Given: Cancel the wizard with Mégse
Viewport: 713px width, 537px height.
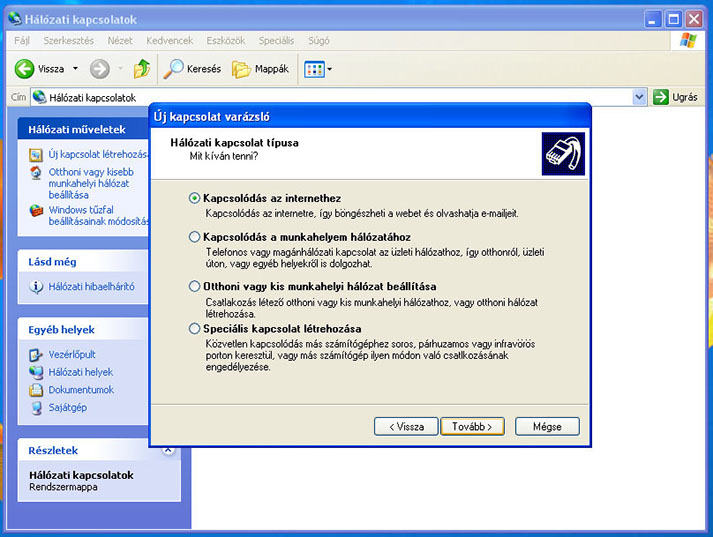Looking at the screenshot, I should point(547,427).
